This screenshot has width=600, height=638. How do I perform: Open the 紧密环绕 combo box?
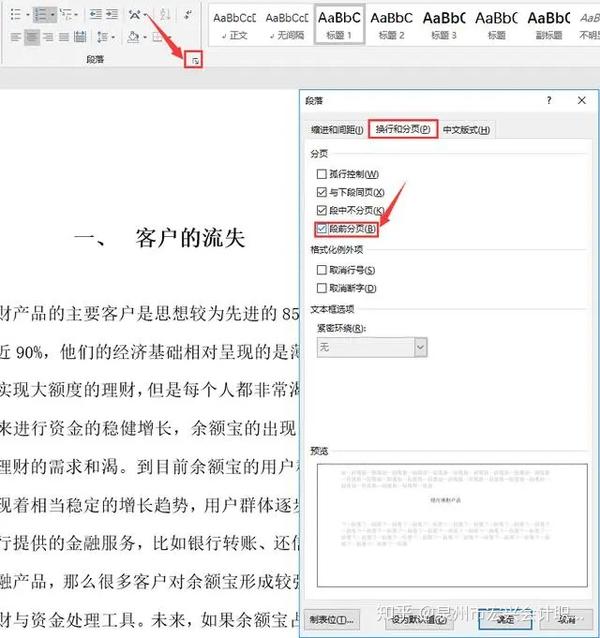372,347
